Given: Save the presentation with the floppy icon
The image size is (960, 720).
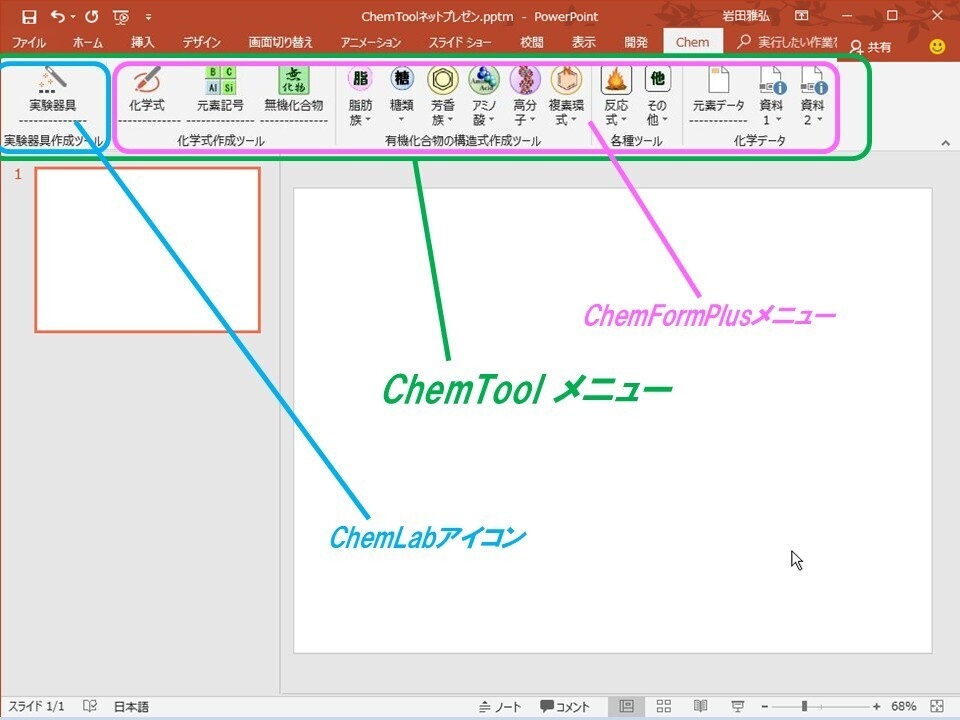Looking at the screenshot, I should (29, 17).
